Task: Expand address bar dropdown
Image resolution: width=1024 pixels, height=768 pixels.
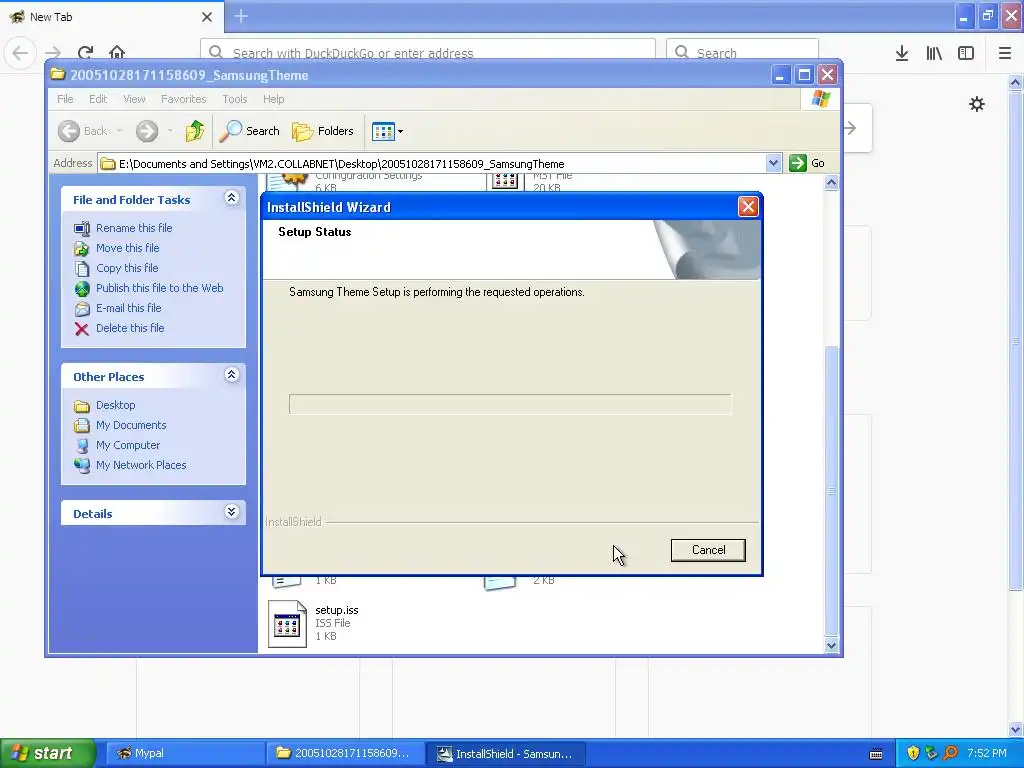Action: coord(773,163)
